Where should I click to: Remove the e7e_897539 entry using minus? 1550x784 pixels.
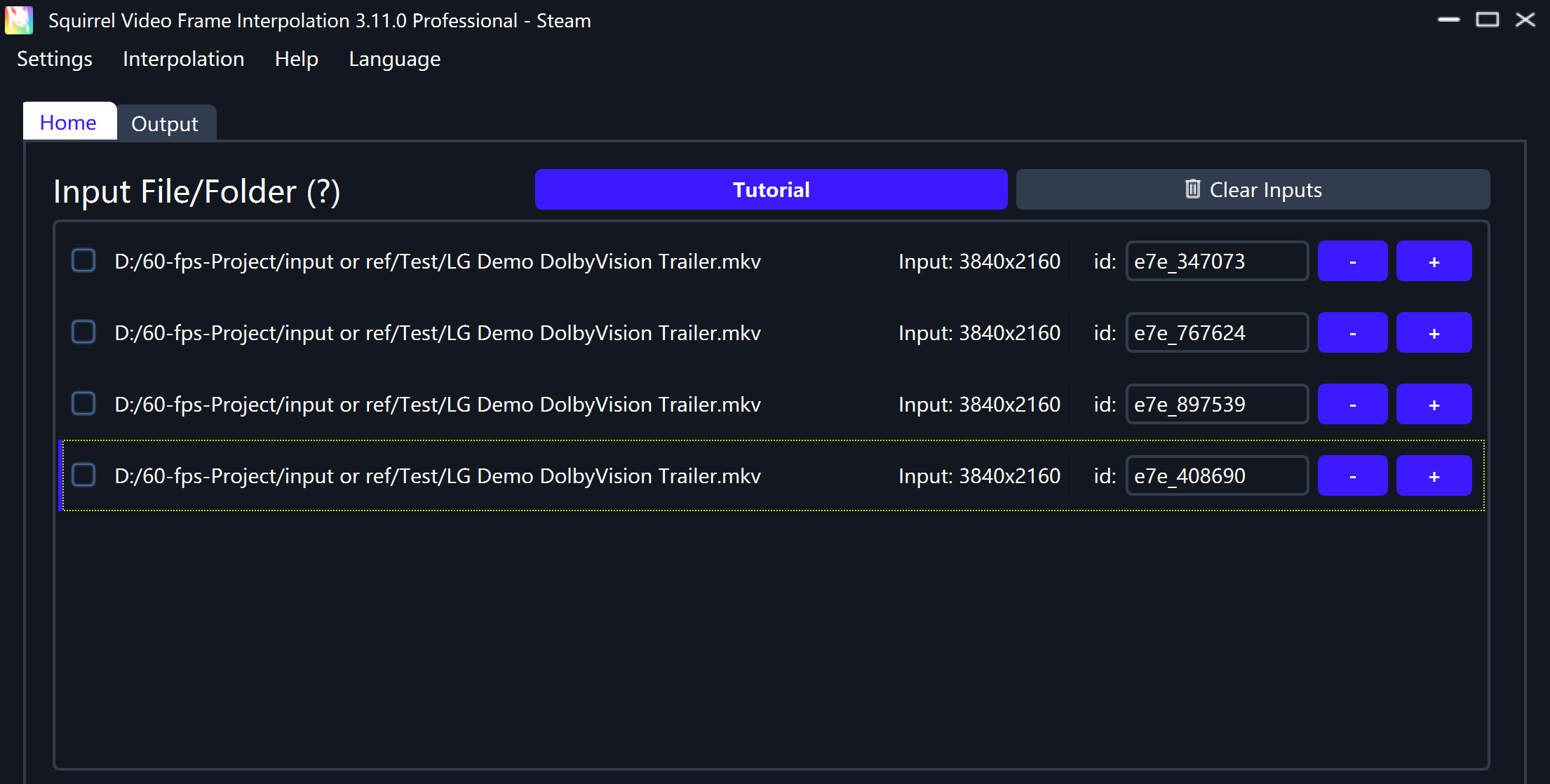coord(1352,404)
